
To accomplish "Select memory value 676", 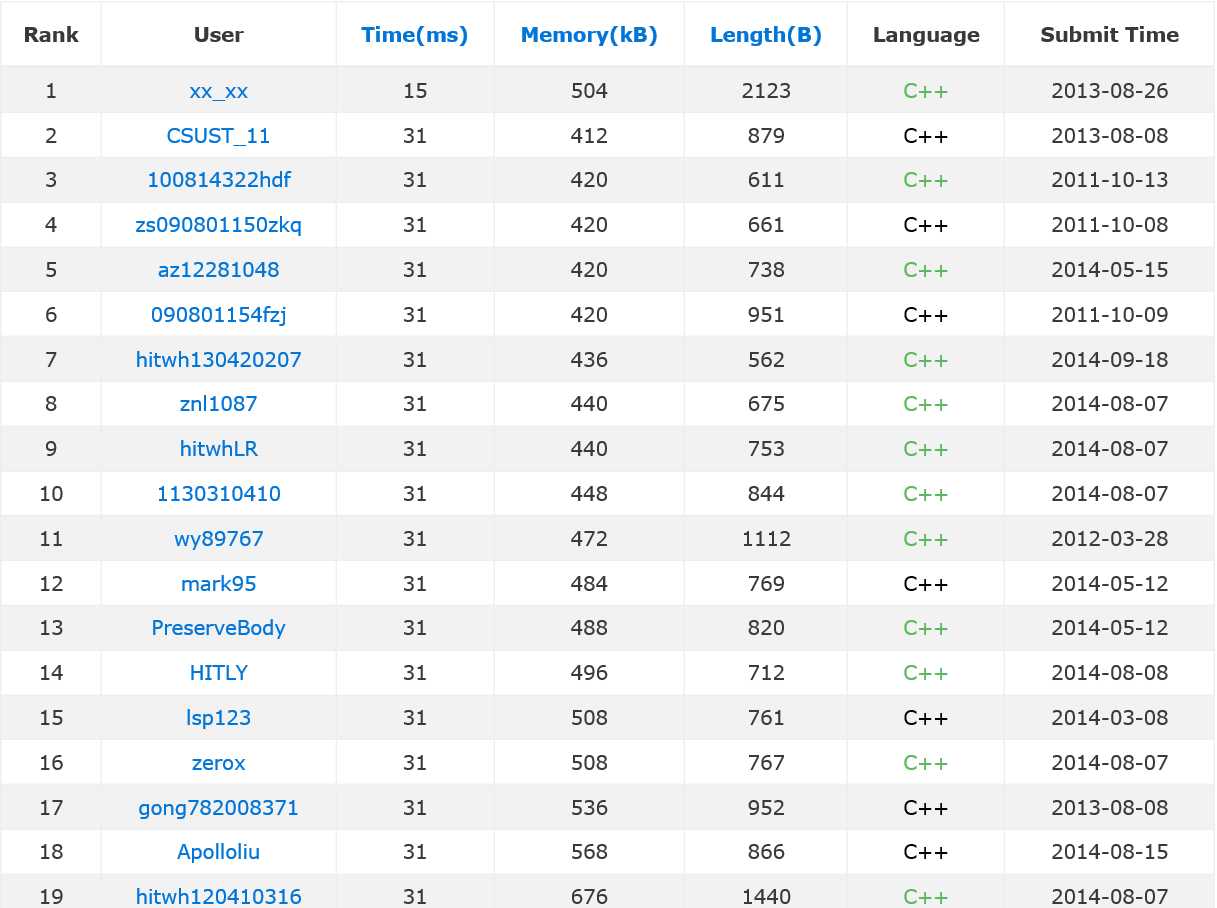I will click(589, 897).
